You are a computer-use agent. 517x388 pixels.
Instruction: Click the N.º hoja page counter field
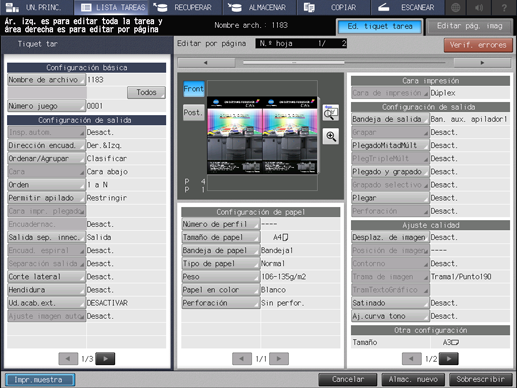(x=301, y=43)
